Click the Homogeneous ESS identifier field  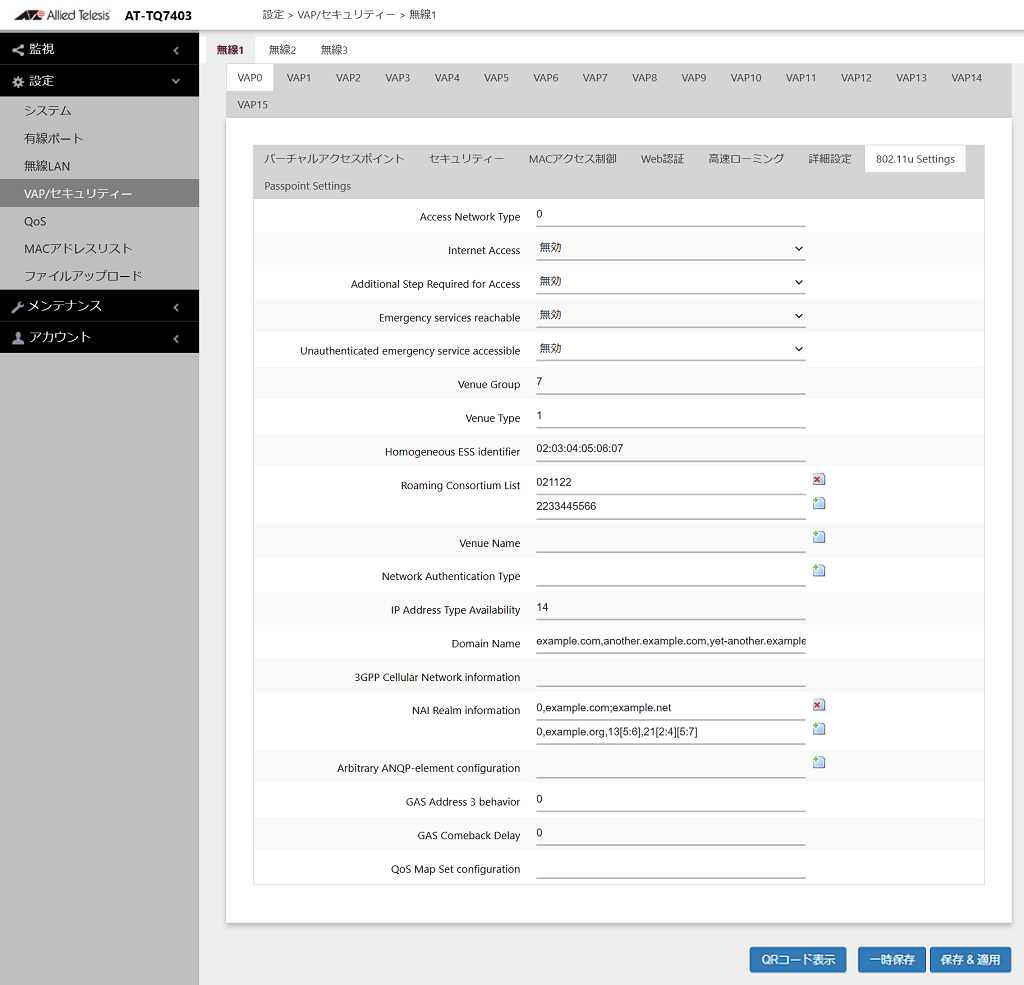[x=671, y=449]
